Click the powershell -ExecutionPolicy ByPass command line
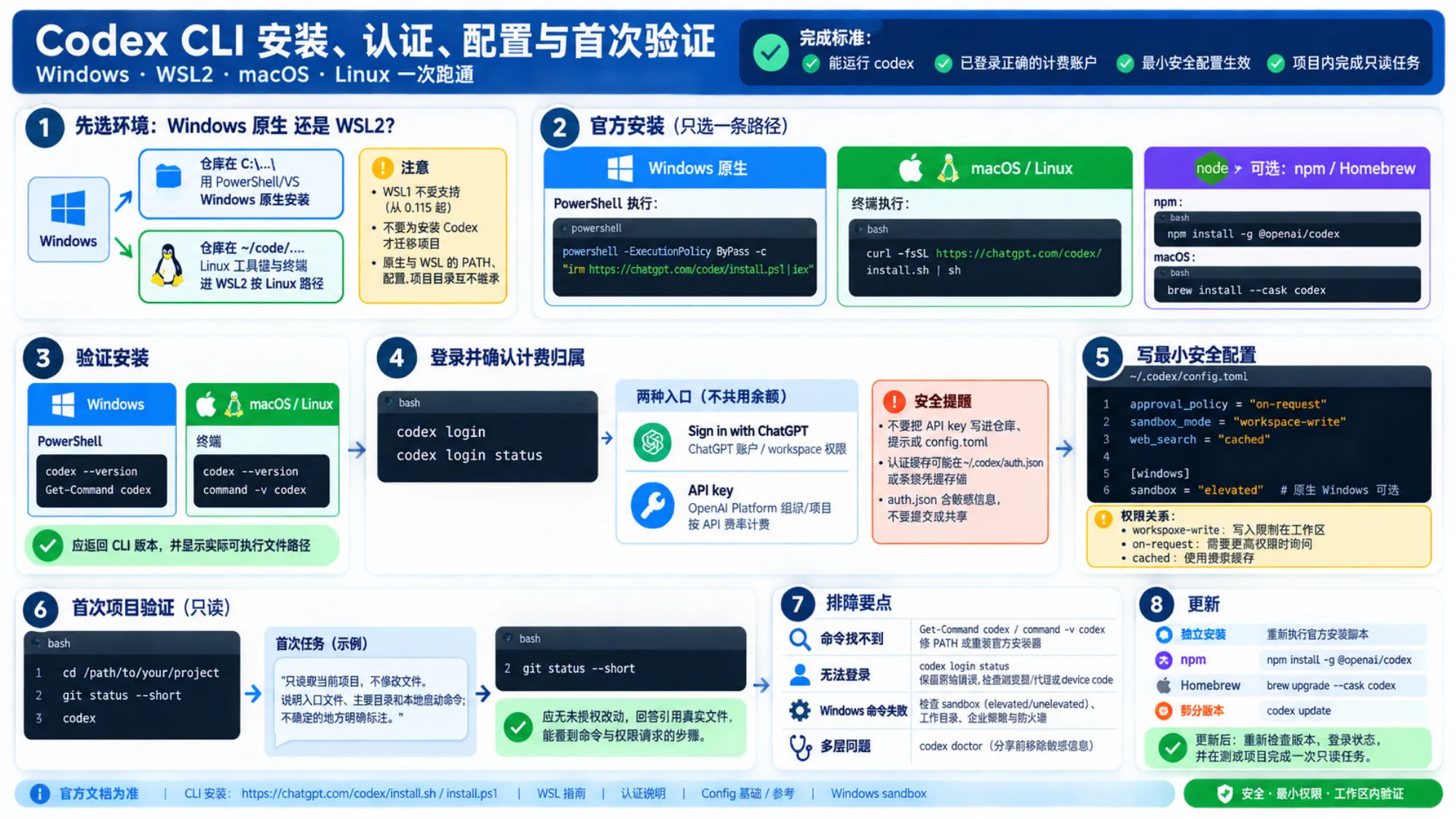Image resolution: width=1456 pixels, height=819 pixels. (x=664, y=251)
